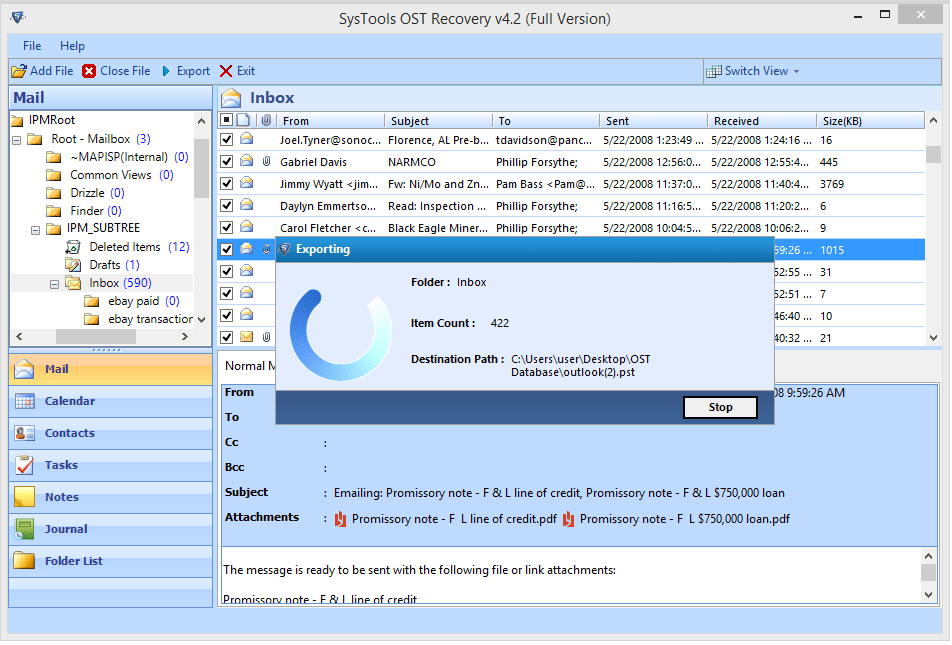Click the Folder List folder icon
Image resolution: width=952 pixels, height=645 pixels.
click(25, 562)
